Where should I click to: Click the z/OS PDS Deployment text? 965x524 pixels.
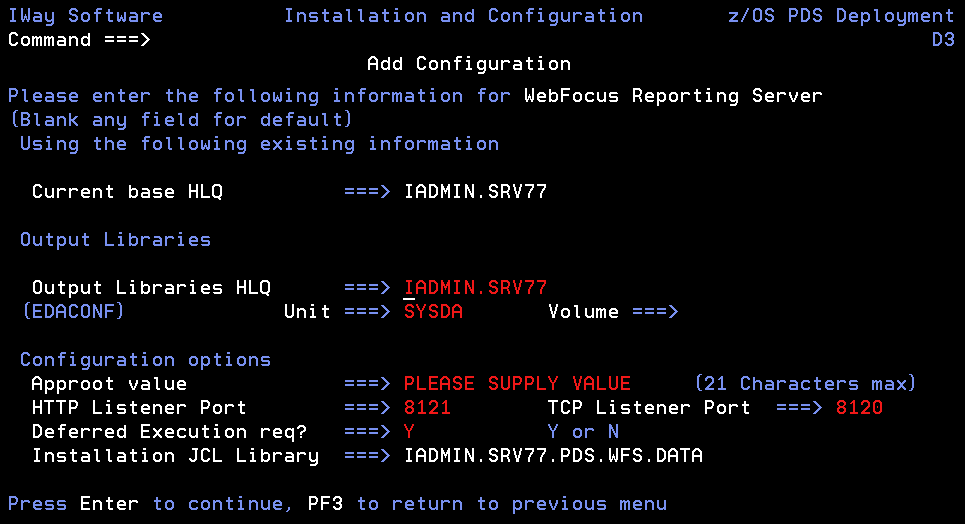tap(841, 16)
